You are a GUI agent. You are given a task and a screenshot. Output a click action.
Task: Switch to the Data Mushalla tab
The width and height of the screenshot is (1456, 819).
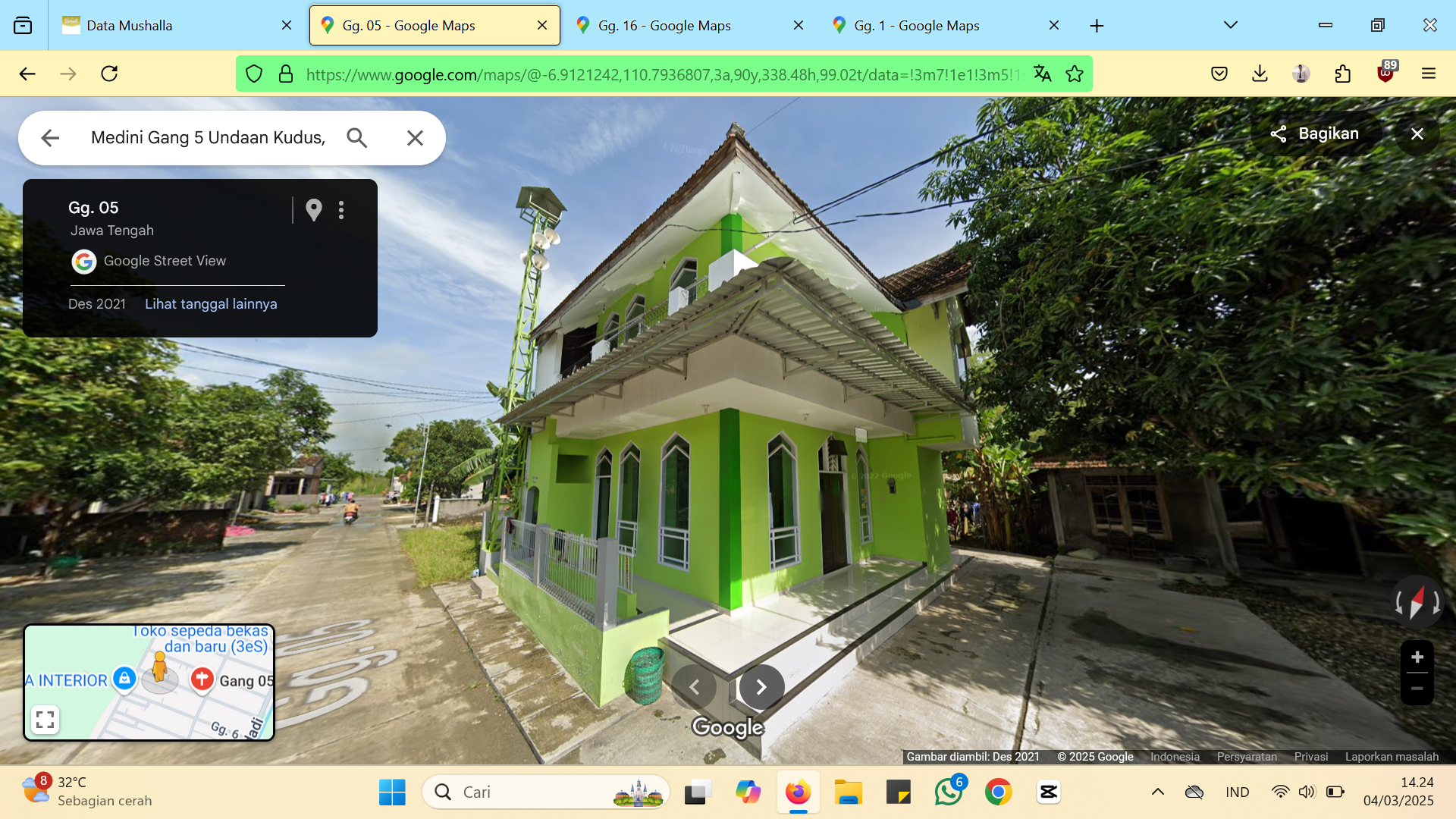(177, 26)
